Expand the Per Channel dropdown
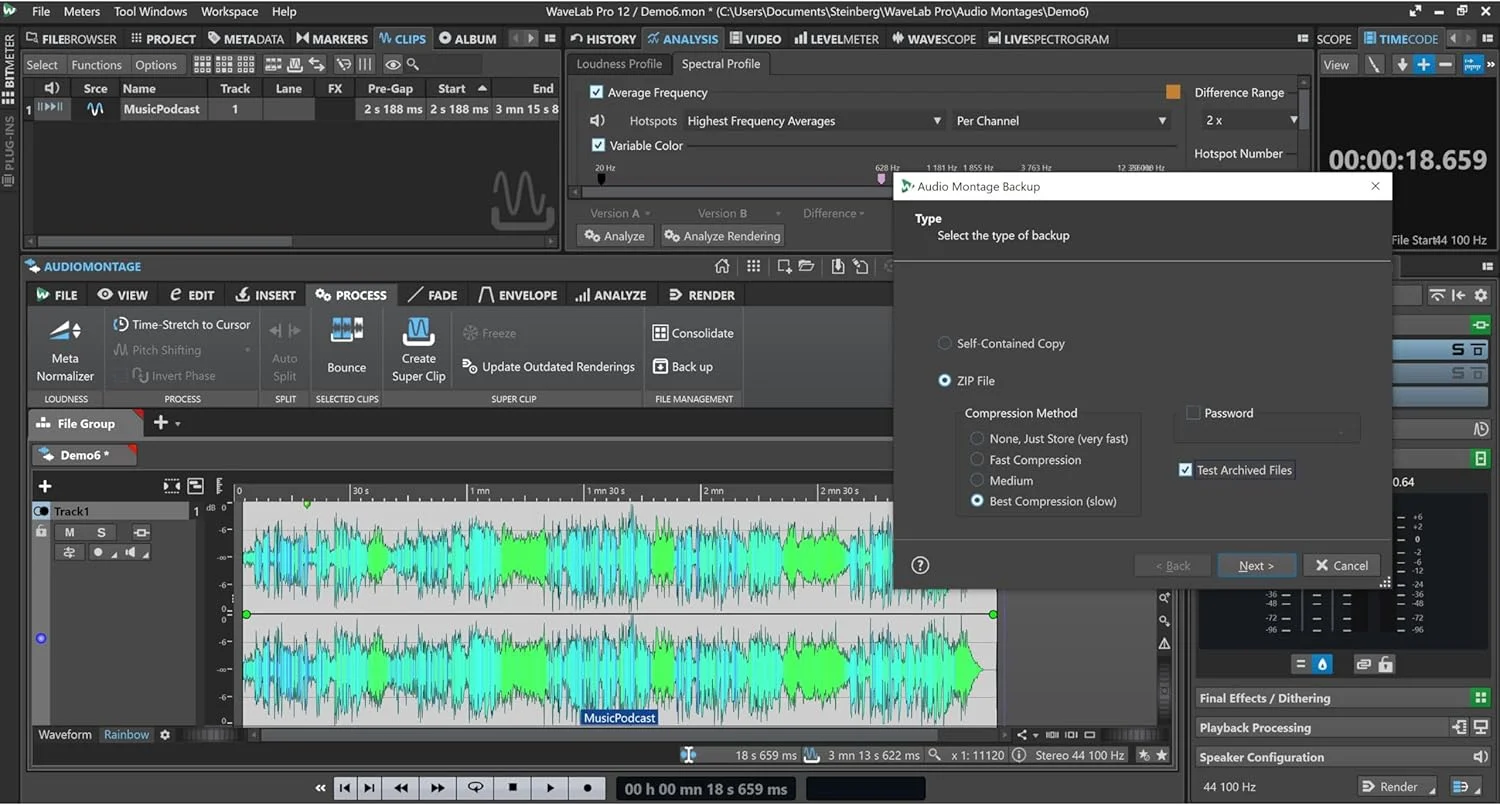Viewport: 1500px width, 806px height. click(1061, 121)
